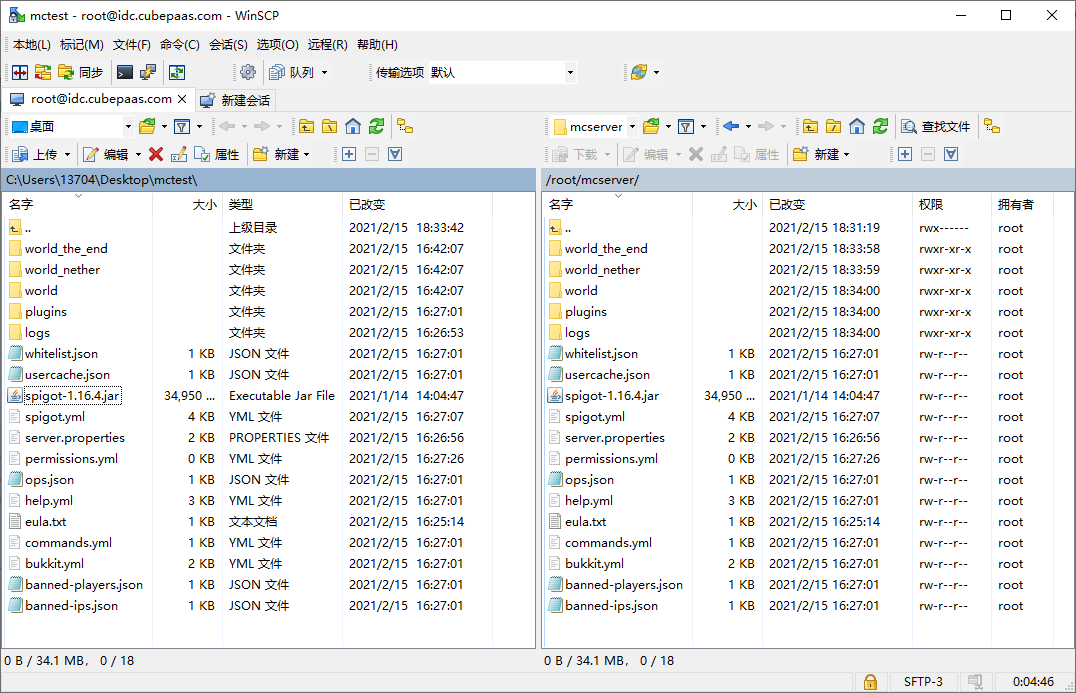Open the 会话(S) menu

(x=229, y=45)
